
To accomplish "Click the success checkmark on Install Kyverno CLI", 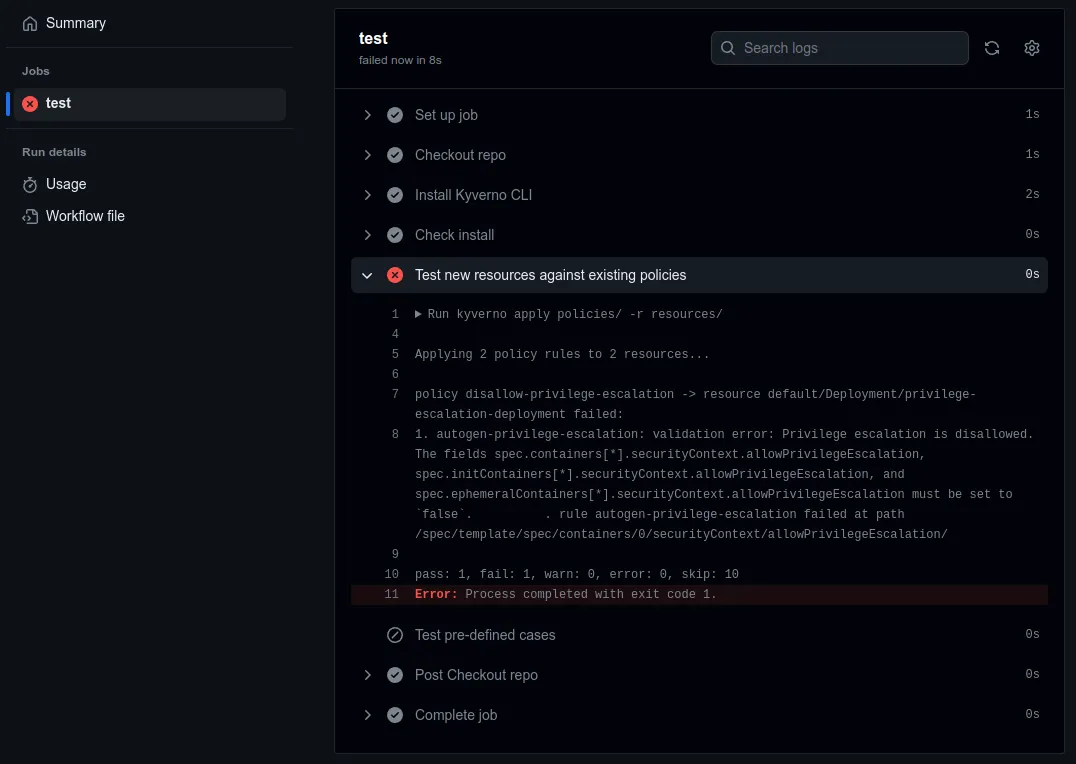I will 395,195.
